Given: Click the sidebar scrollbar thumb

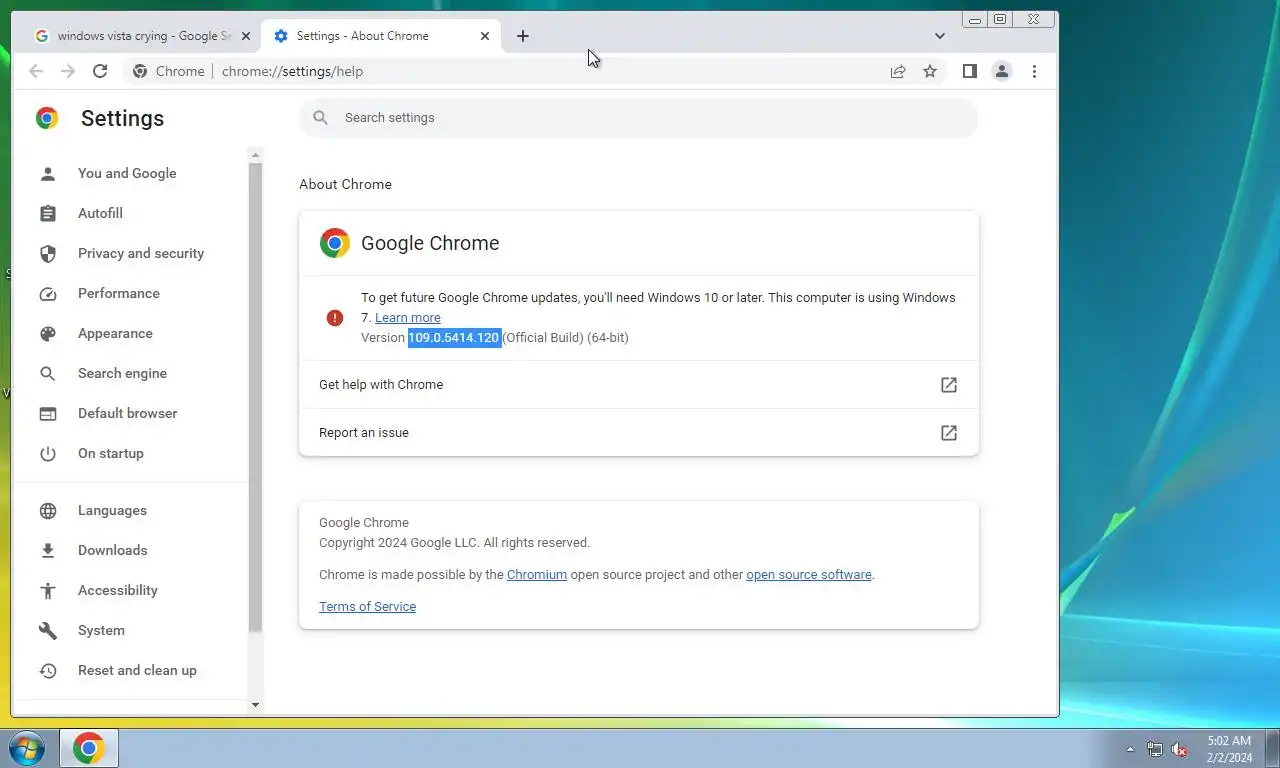Looking at the screenshot, I should tap(255, 397).
